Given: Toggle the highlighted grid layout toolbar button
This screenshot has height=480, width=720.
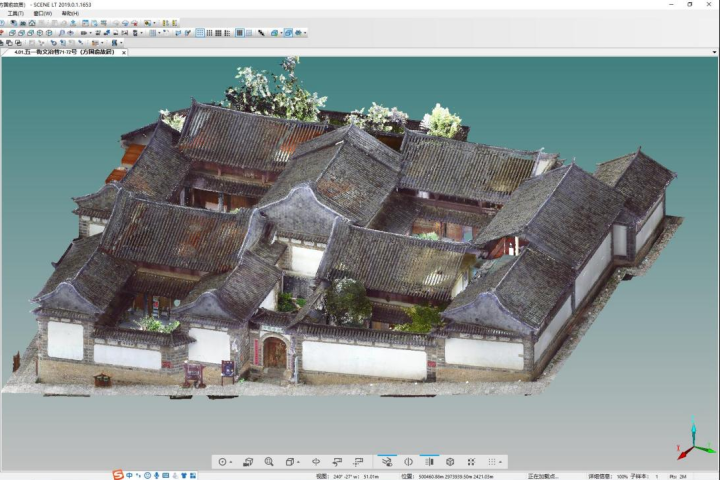Looking at the screenshot, I should coord(201,33).
